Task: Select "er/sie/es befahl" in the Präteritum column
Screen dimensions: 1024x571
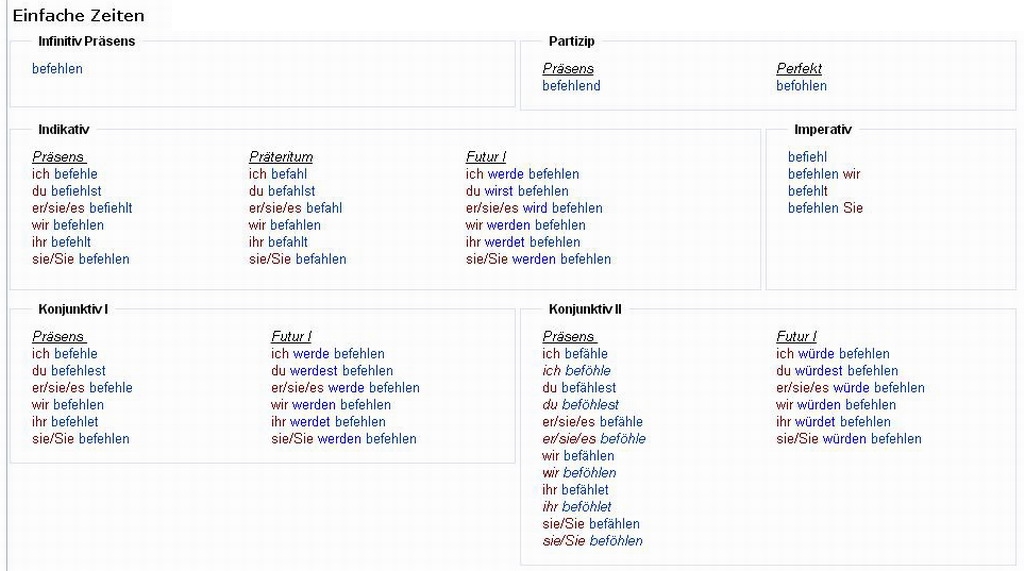Action: click(295, 208)
